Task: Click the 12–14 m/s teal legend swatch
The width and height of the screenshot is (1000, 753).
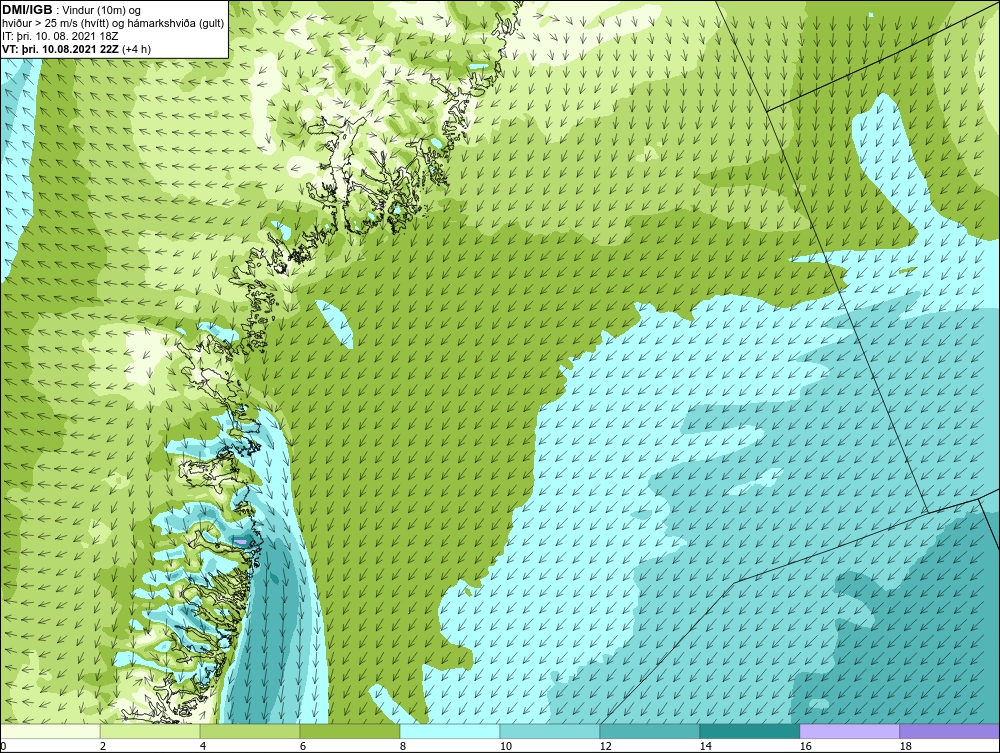Action: click(x=649, y=731)
